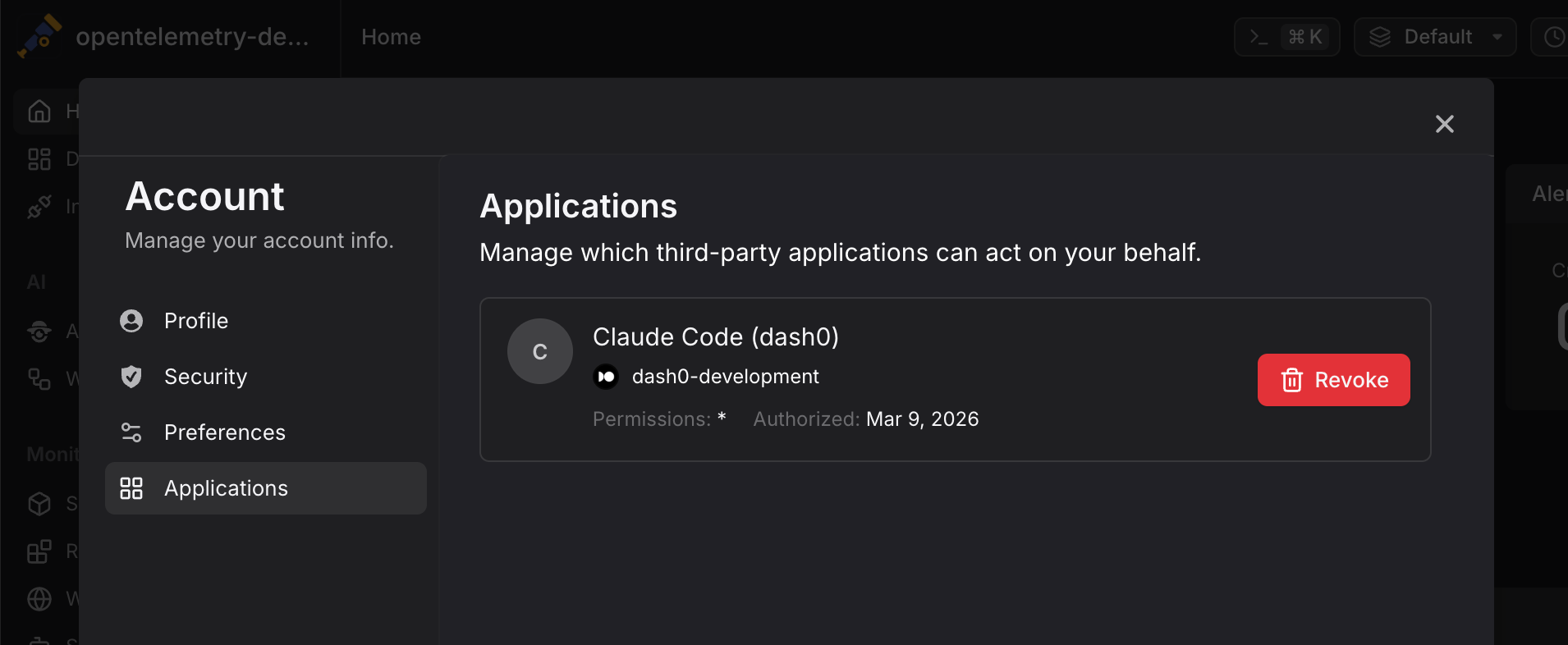Select the Preferences sliders icon

point(131,432)
